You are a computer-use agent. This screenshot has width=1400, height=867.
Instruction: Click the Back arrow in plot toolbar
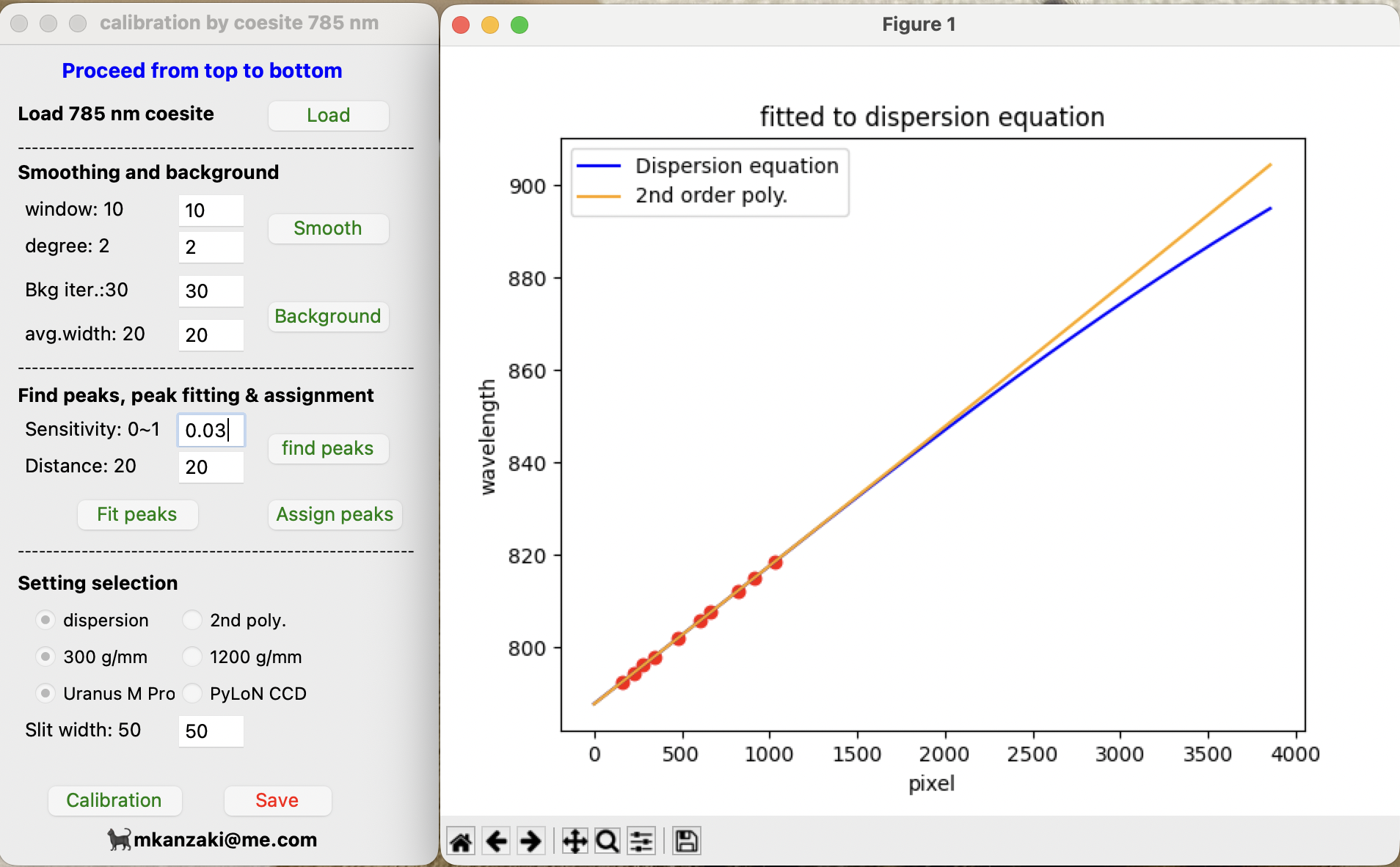(497, 841)
